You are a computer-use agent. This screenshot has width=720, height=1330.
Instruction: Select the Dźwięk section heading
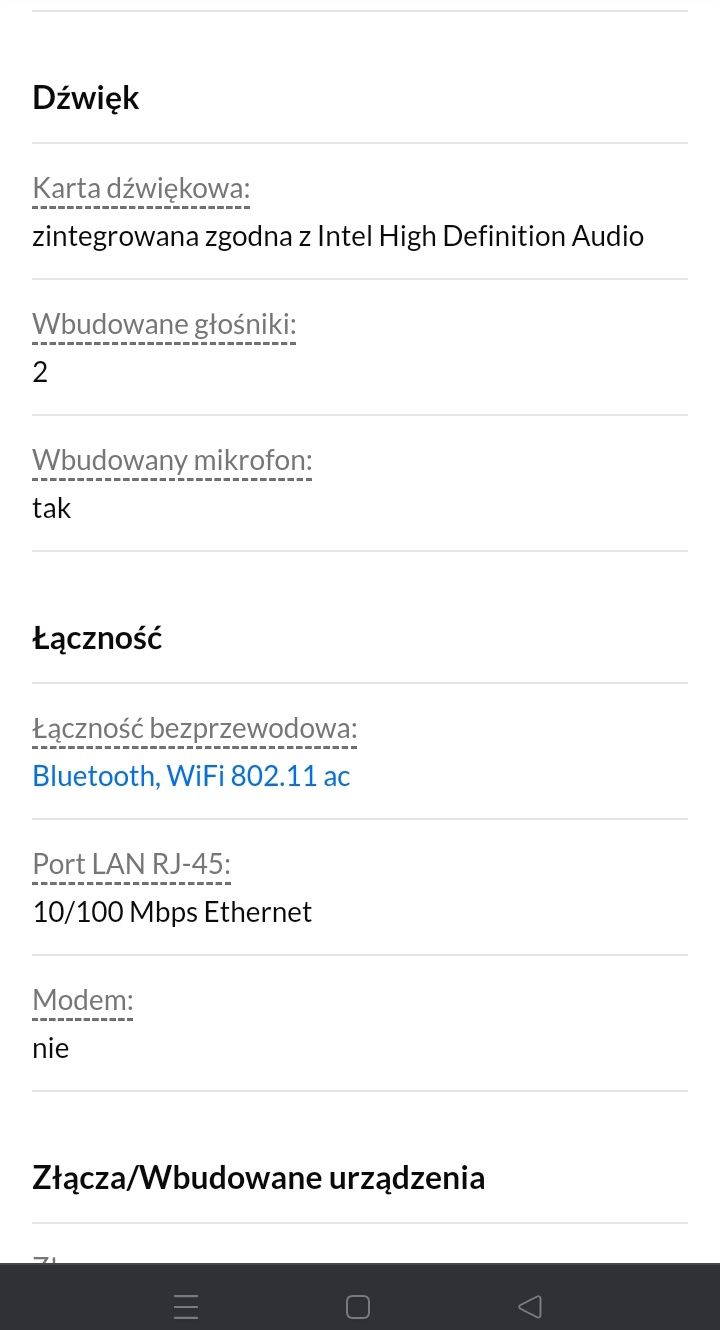pyautogui.click(x=86, y=98)
